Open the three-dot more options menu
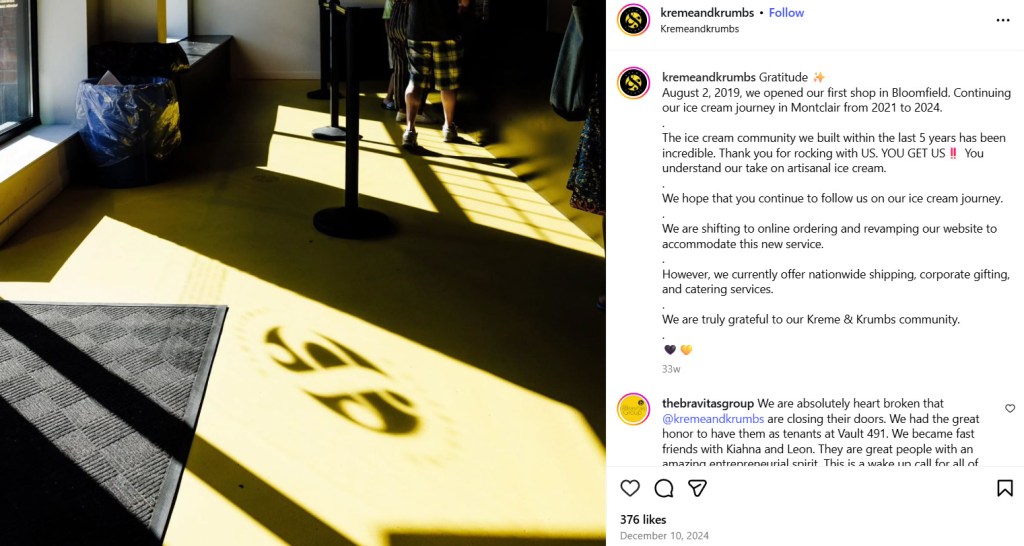1024x546 pixels. [1003, 20]
